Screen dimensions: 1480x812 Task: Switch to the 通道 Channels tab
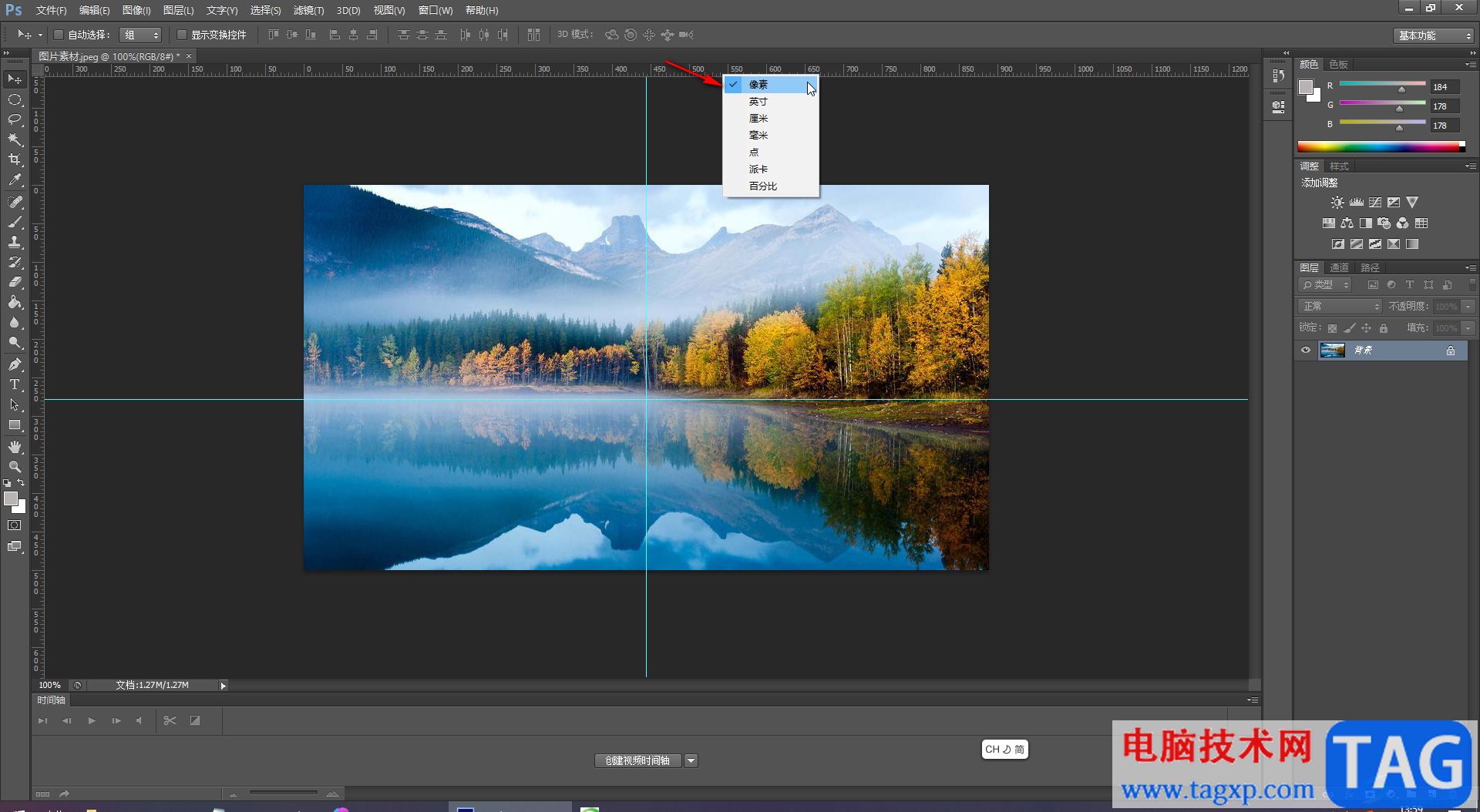tap(1339, 268)
